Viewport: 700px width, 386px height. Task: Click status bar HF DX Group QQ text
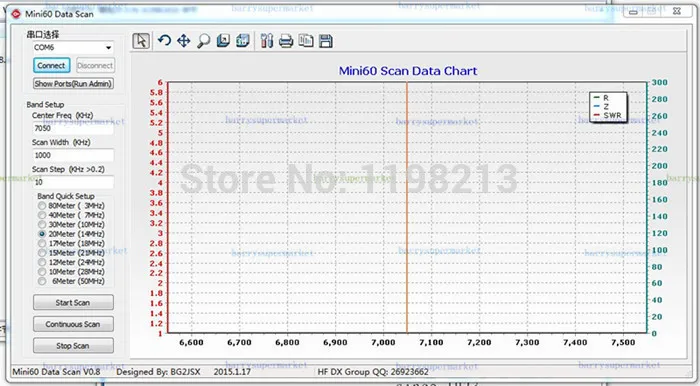[x=373, y=371]
